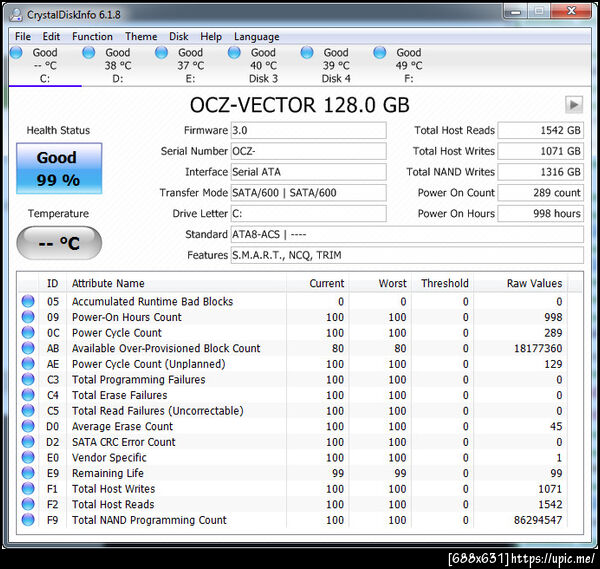Click the Threshold column header
Image resolution: width=600 pixels, height=569 pixels.
pos(442,283)
